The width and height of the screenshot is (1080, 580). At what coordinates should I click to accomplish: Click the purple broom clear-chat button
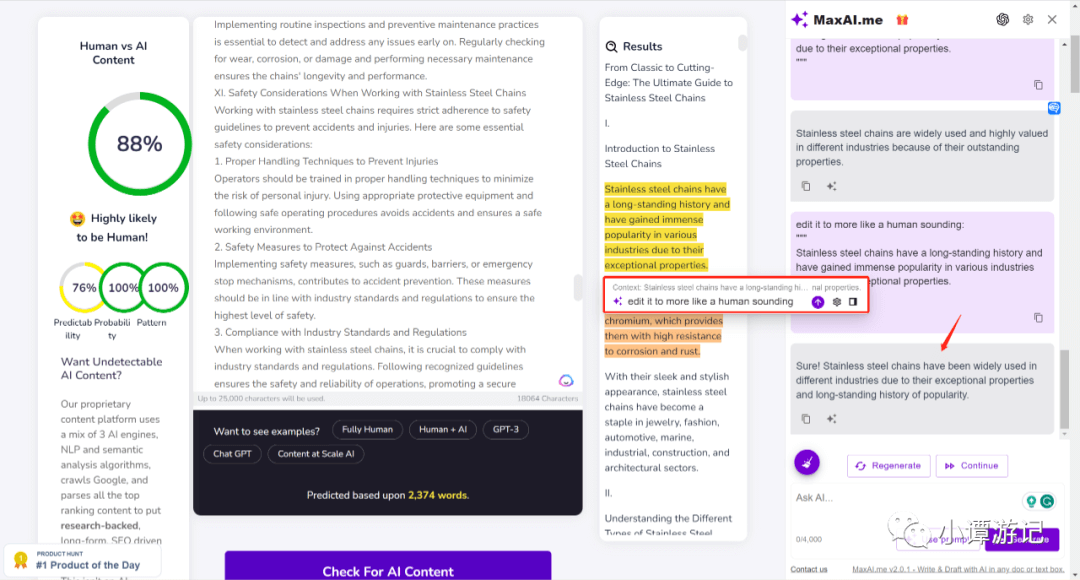807,462
